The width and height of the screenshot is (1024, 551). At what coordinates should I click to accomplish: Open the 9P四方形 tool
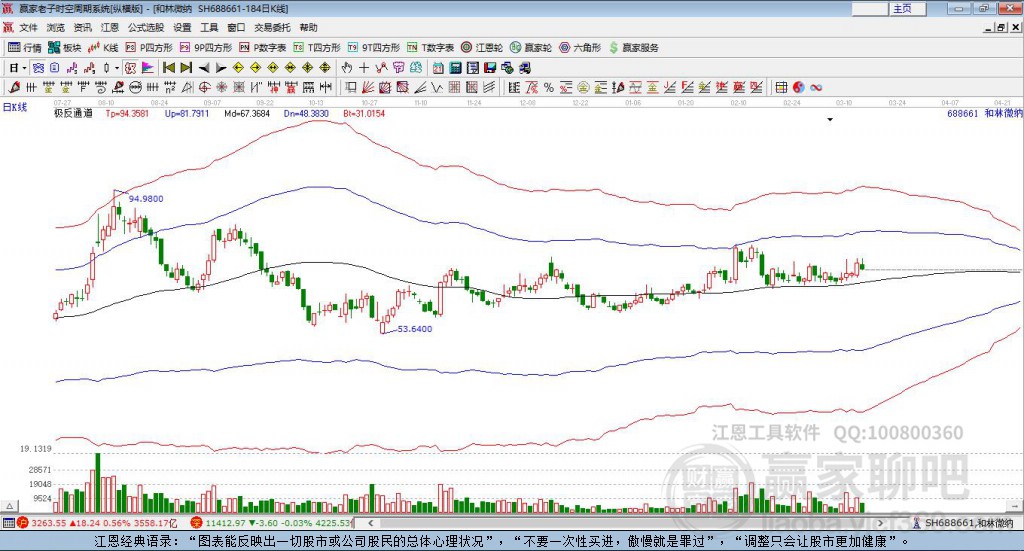206,48
